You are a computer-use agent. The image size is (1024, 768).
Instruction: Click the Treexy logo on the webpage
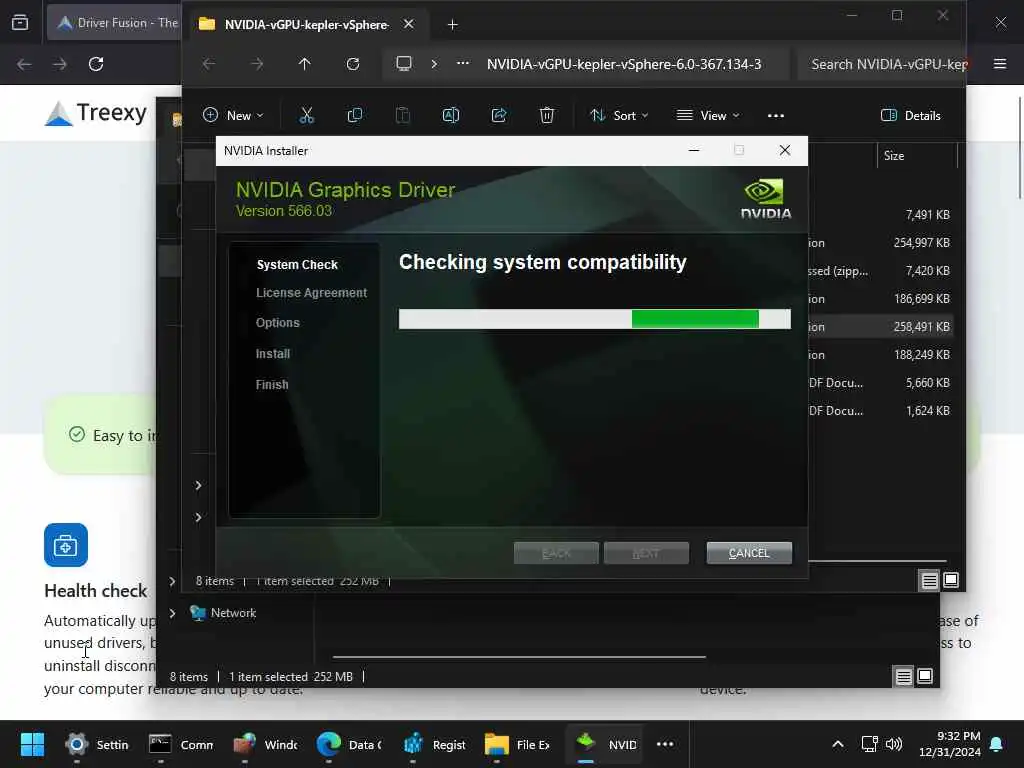coord(96,113)
